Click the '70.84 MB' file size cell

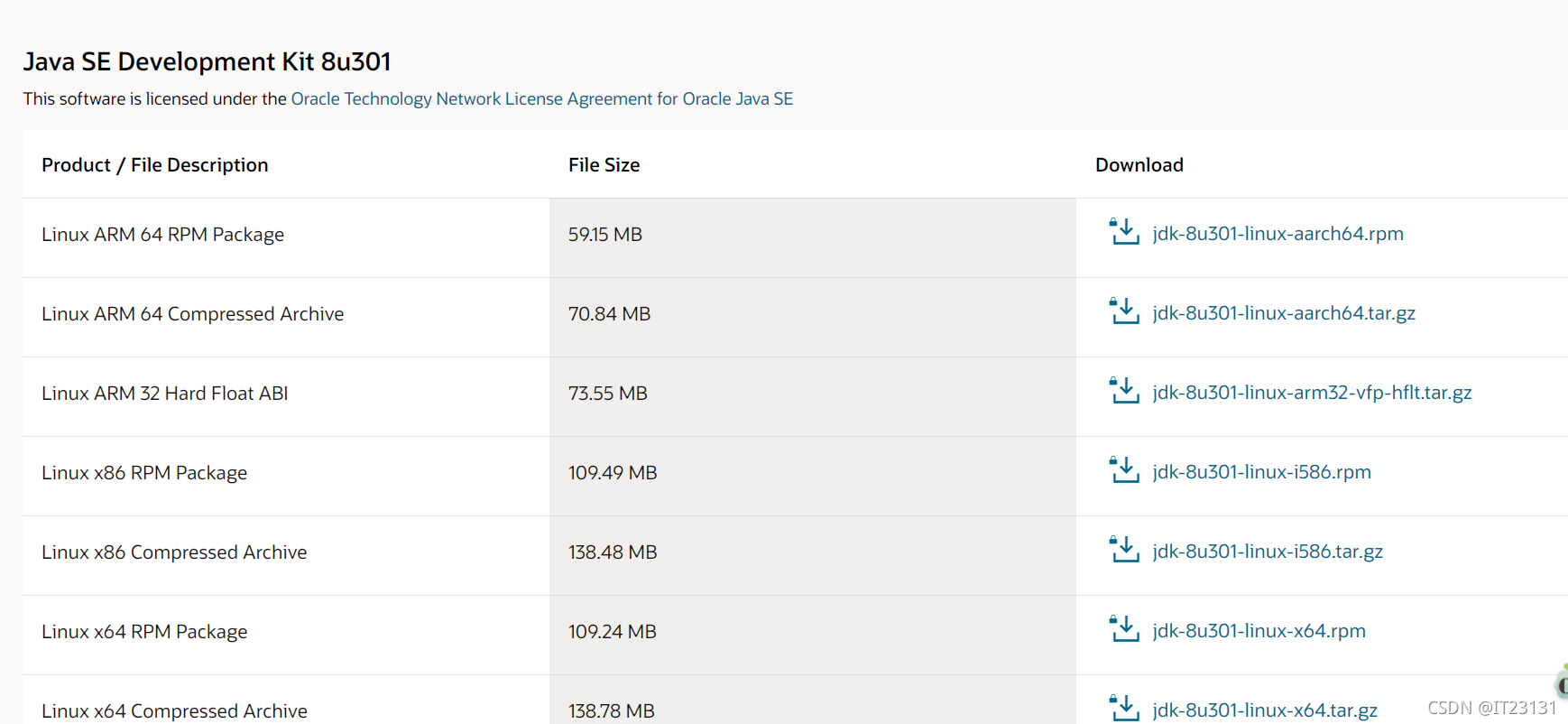tap(812, 317)
